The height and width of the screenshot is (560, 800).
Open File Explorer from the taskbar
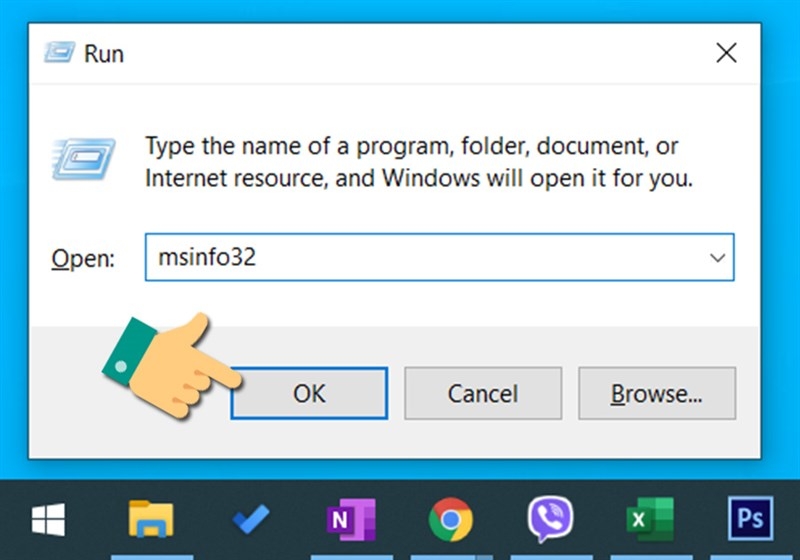click(x=152, y=519)
